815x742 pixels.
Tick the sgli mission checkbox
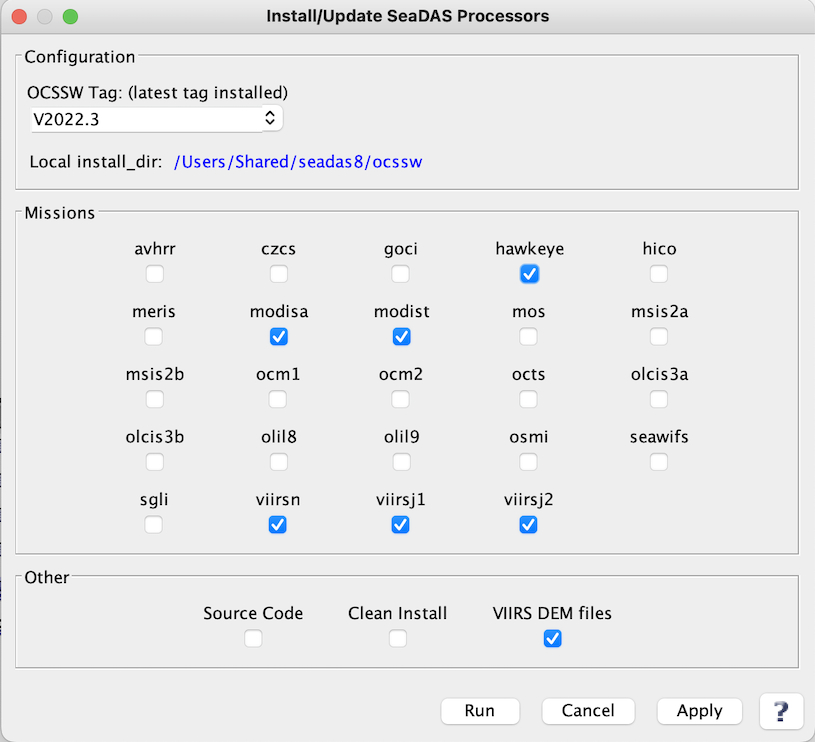[153, 525]
